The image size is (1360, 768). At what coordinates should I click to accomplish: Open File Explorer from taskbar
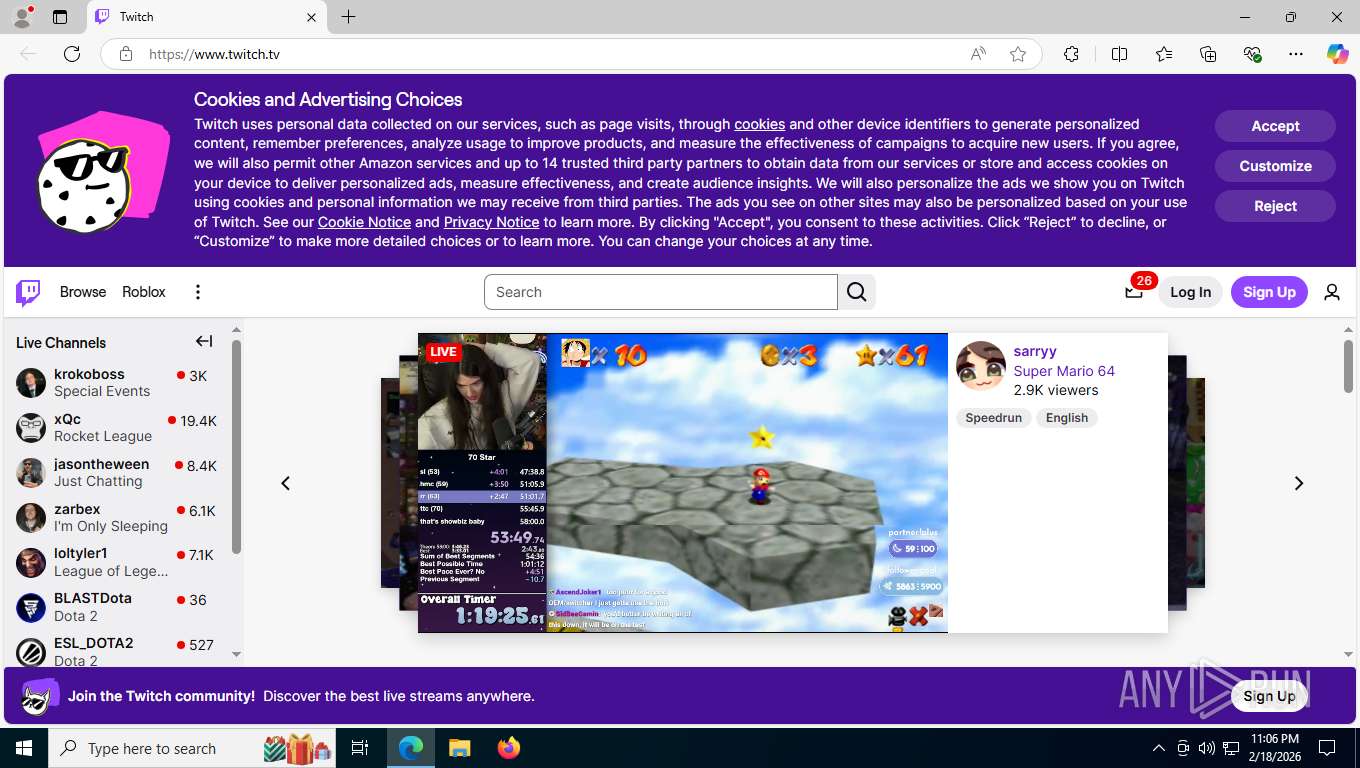[x=459, y=748]
